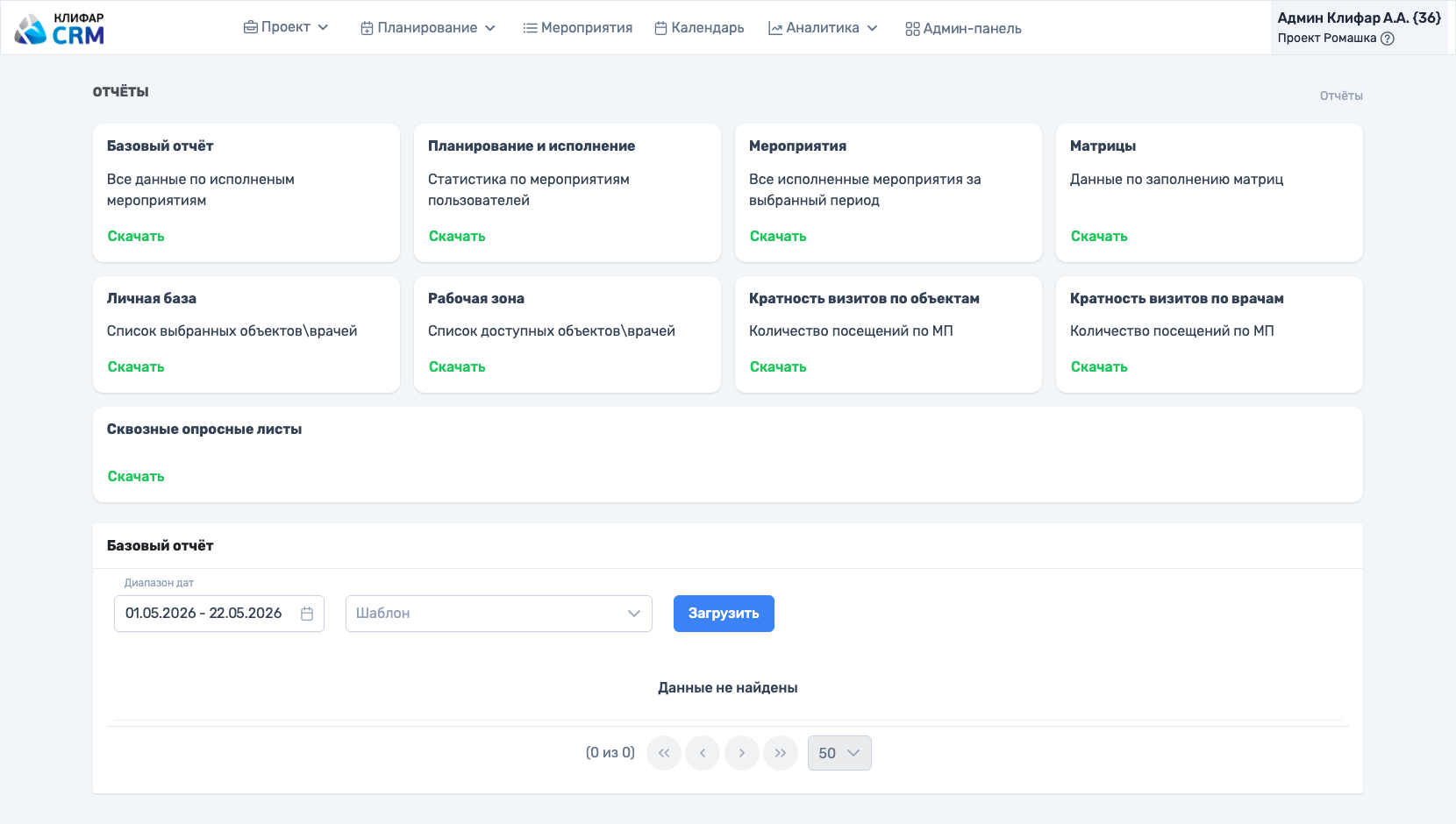Click the Отчёты breadcrumb text
The width and height of the screenshot is (1456, 824).
click(x=1341, y=96)
